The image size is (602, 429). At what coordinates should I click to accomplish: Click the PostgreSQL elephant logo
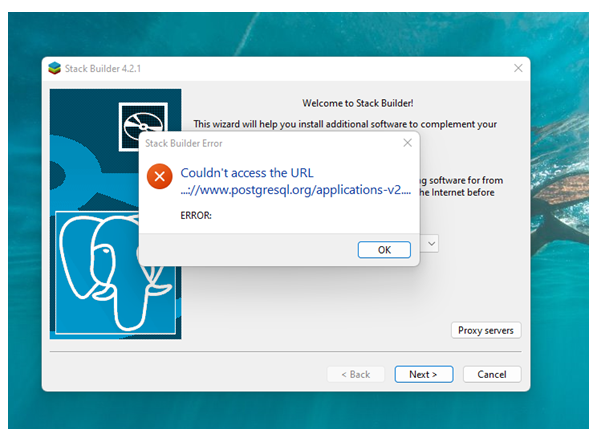(x=112, y=268)
